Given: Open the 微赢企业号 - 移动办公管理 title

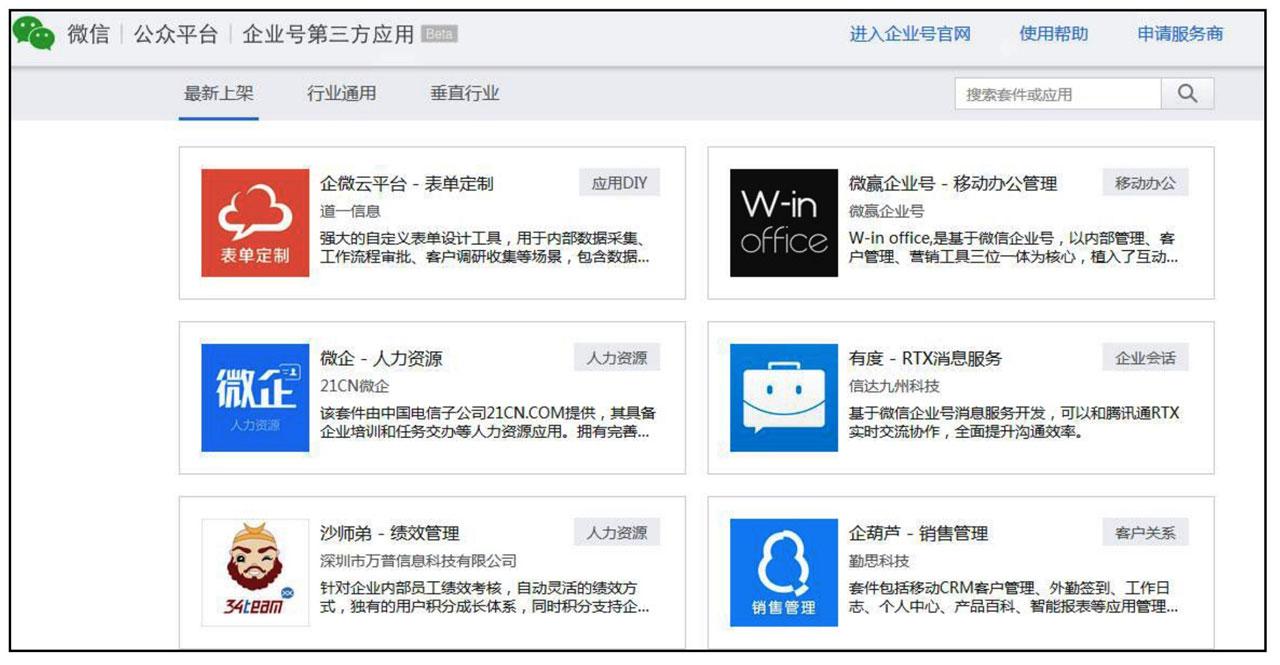Looking at the screenshot, I should pyautogui.click(x=953, y=184).
